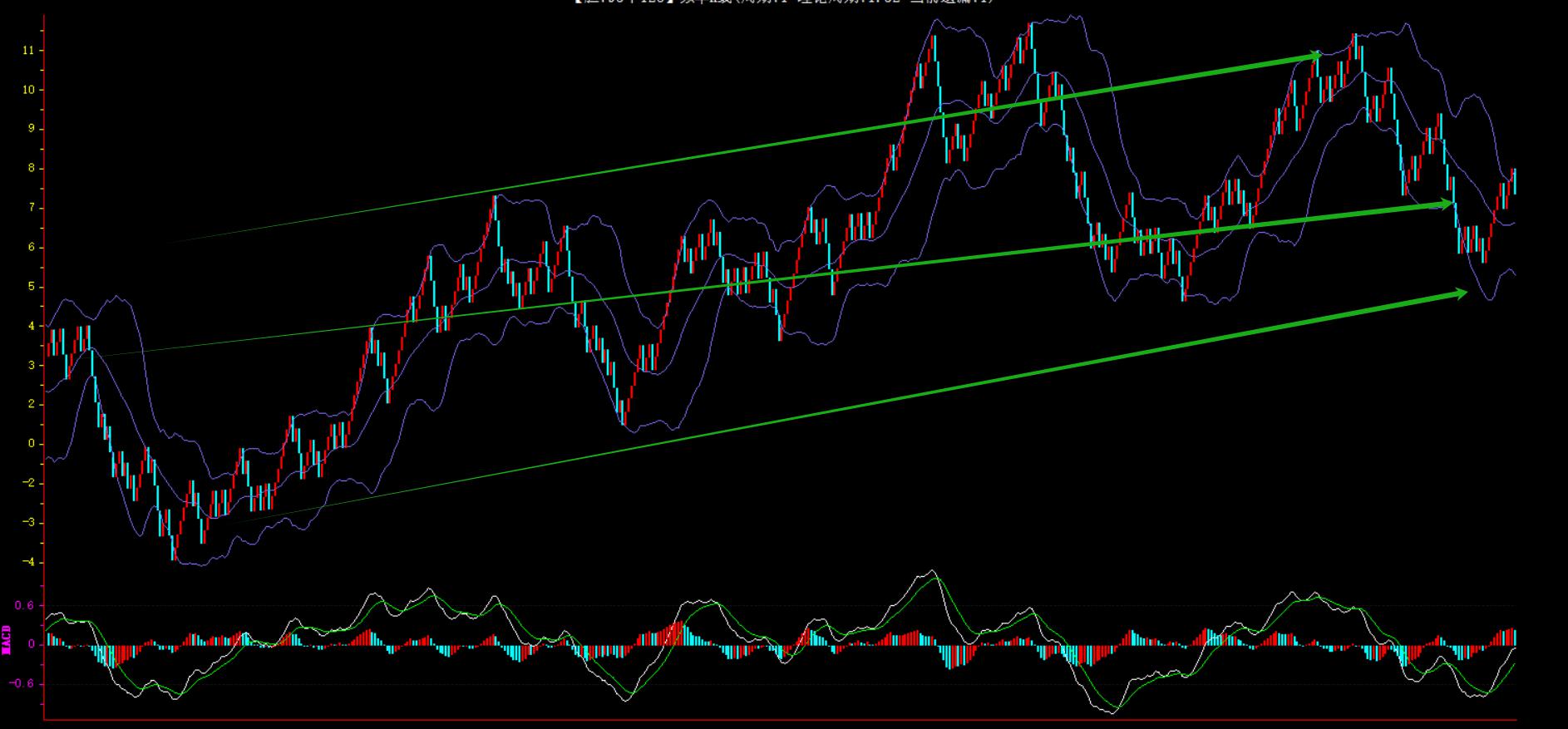
Task: Click the 0.6 level on the MACD axis
Action: point(25,606)
